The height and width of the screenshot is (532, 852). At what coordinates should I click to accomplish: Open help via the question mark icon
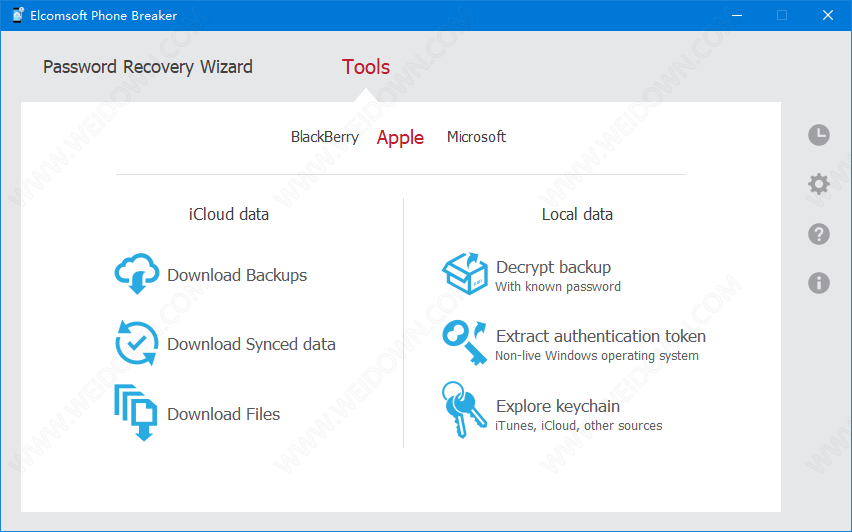819,234
